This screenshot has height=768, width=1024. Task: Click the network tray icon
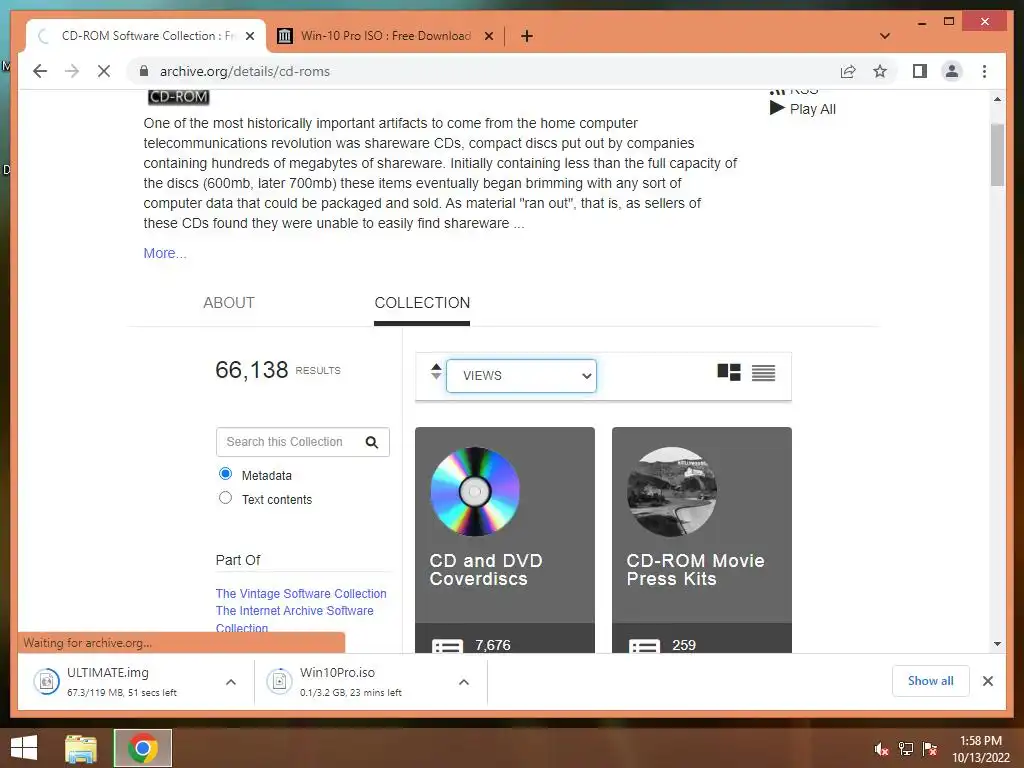coord(906,749)
